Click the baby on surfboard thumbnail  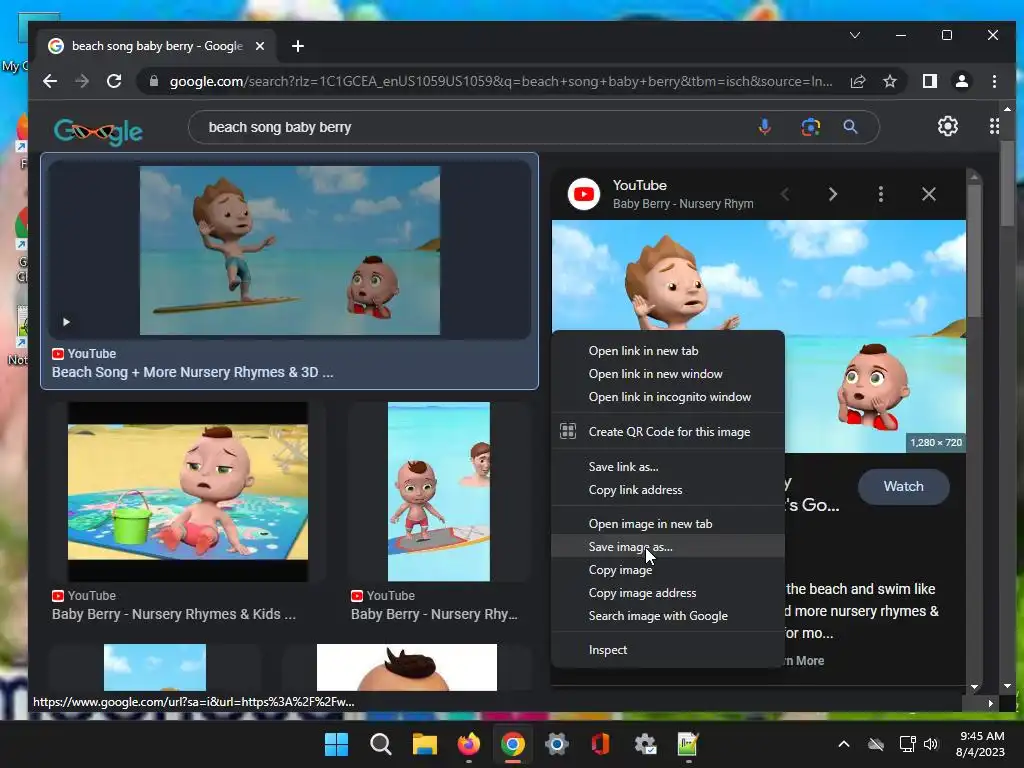coord(439,492)
